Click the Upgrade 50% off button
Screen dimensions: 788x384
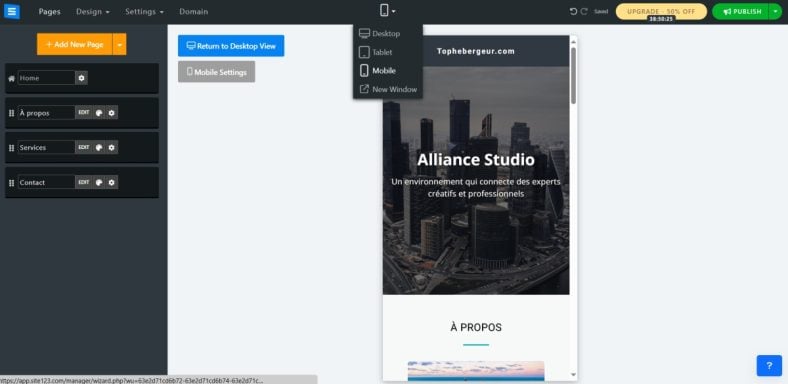(661, 12)
